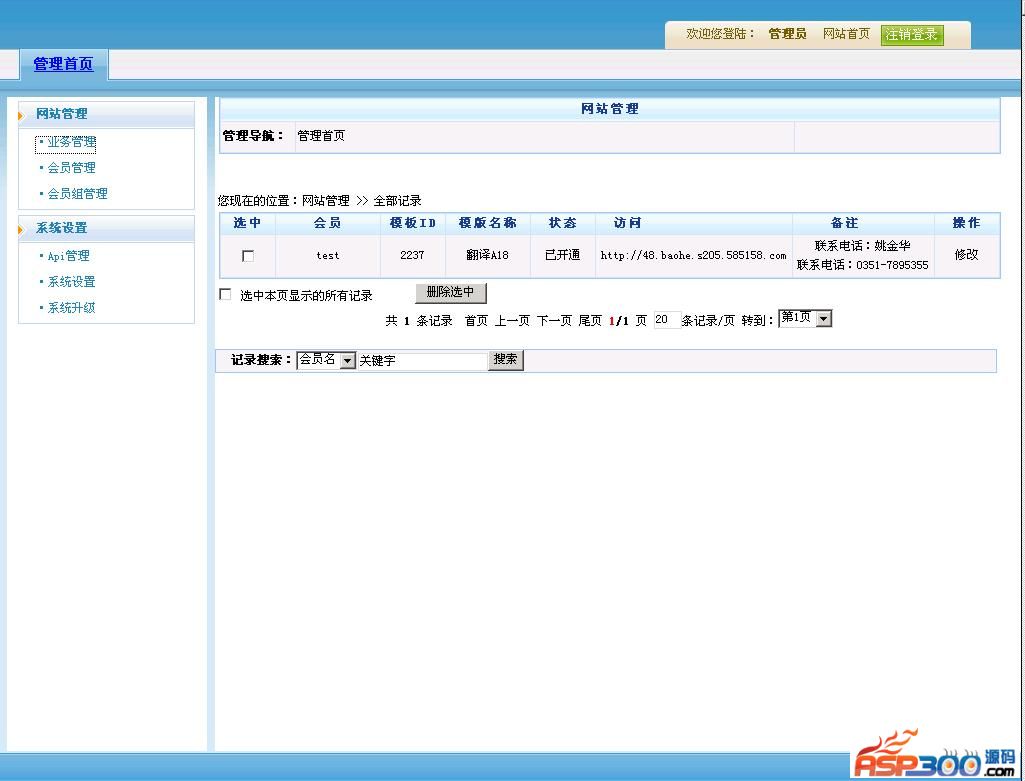Click the member name test cell

click(328, 256)
